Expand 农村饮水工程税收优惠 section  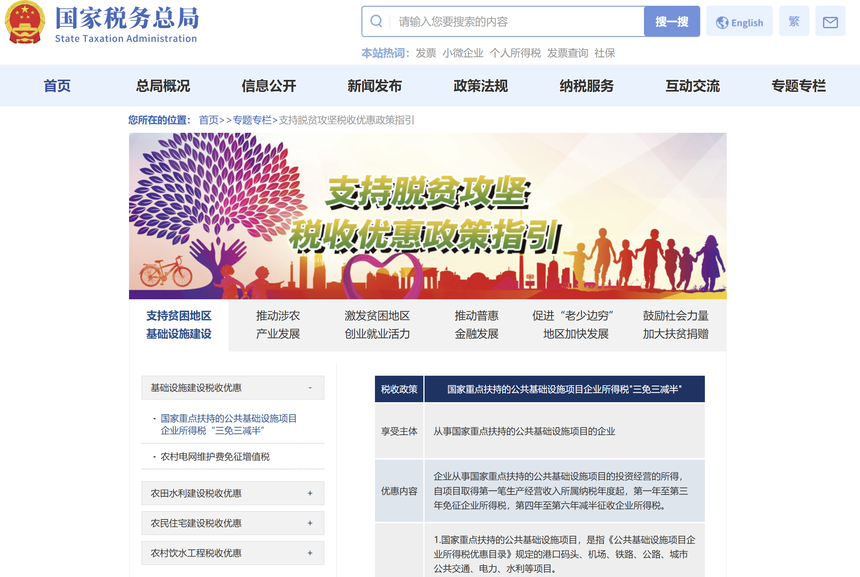pos(233,553)
